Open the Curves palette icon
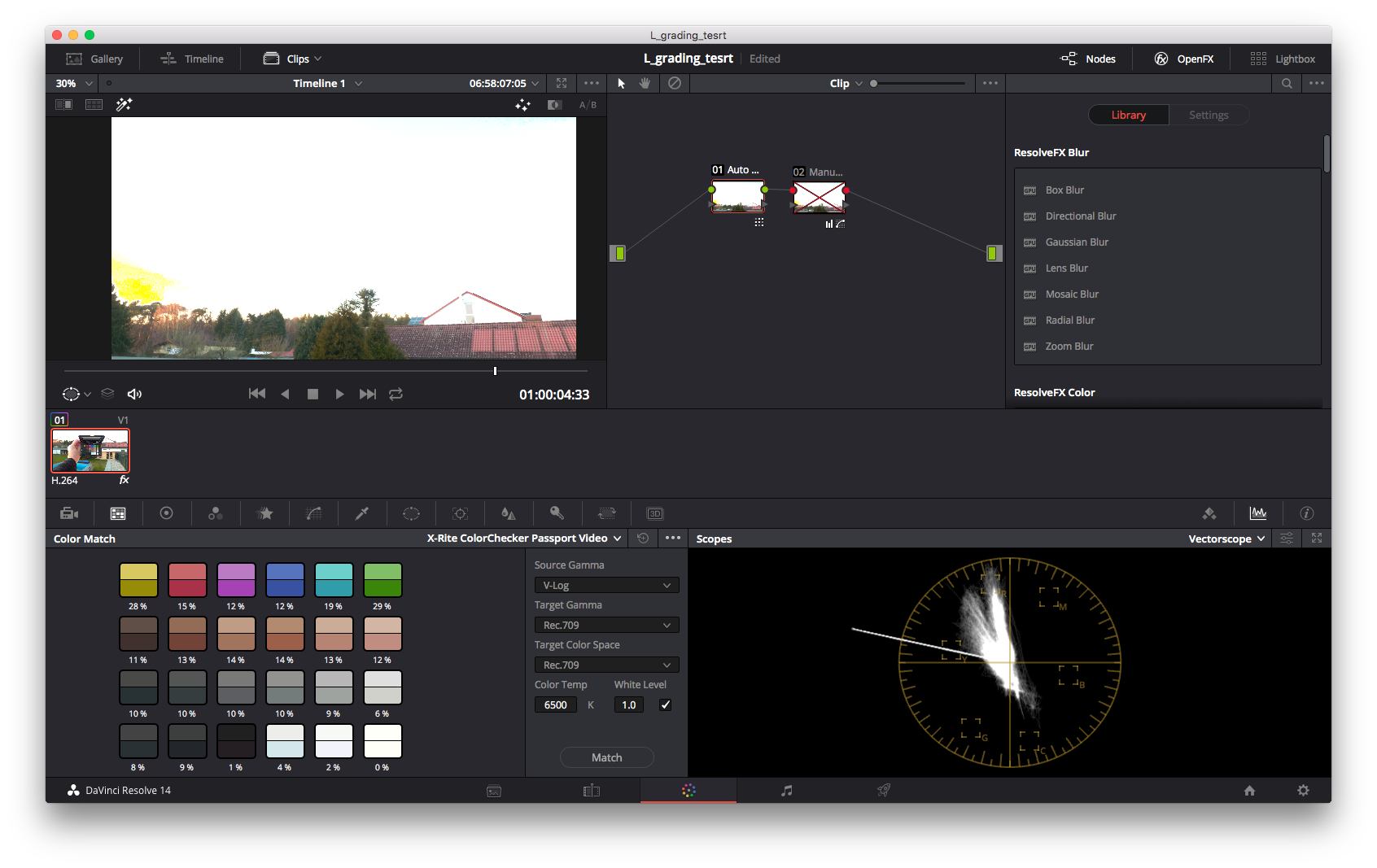1377x868 pixels. (x=313, y=513)
